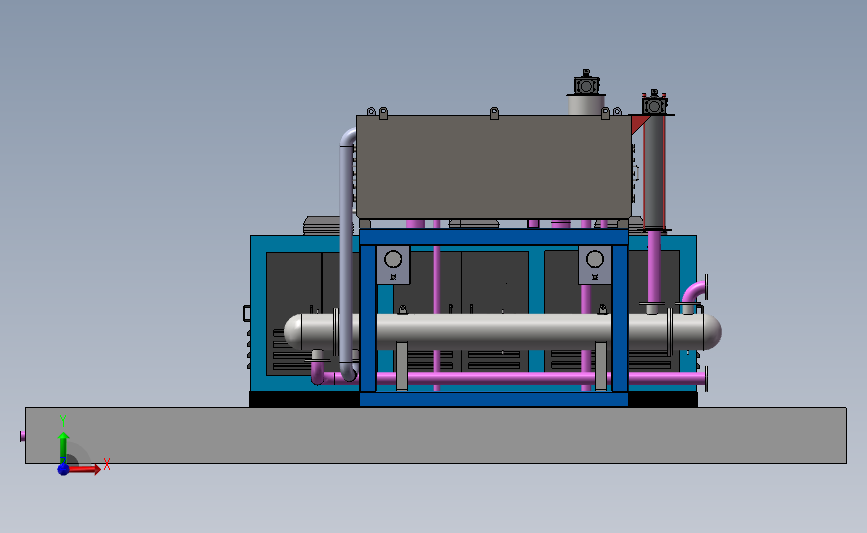Select the left circular gauge plate
This screenshot has height=533, width=867.
393,265
